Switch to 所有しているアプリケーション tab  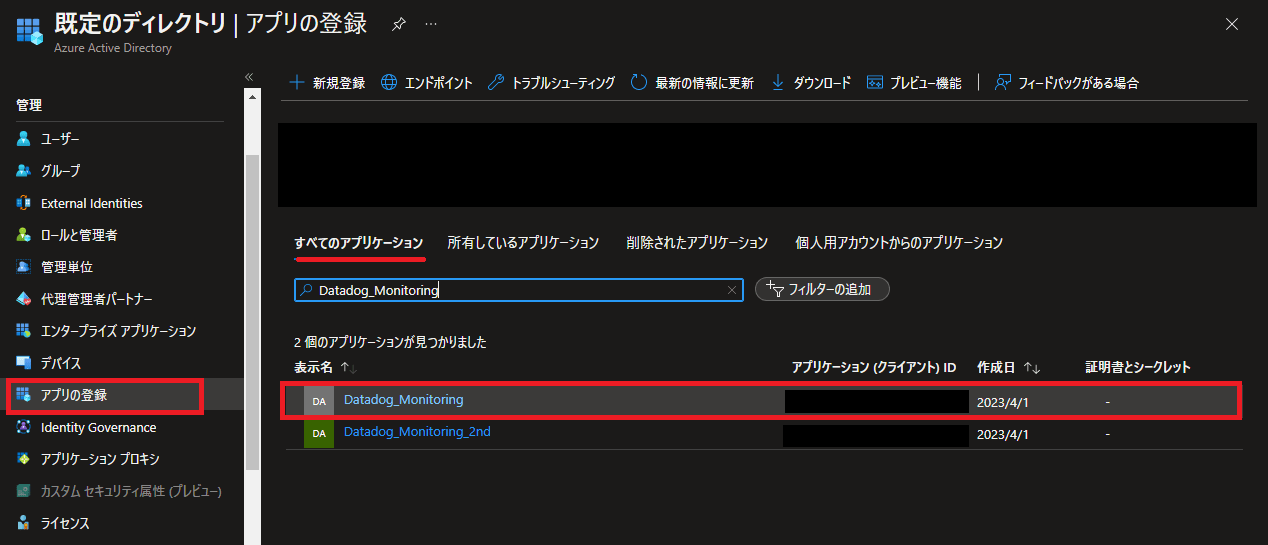[523, 243]
